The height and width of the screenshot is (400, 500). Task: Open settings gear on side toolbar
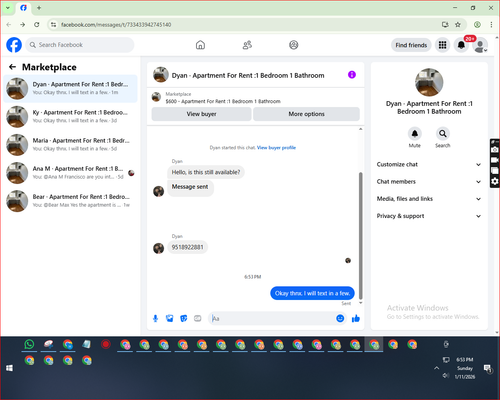point(495,181)
